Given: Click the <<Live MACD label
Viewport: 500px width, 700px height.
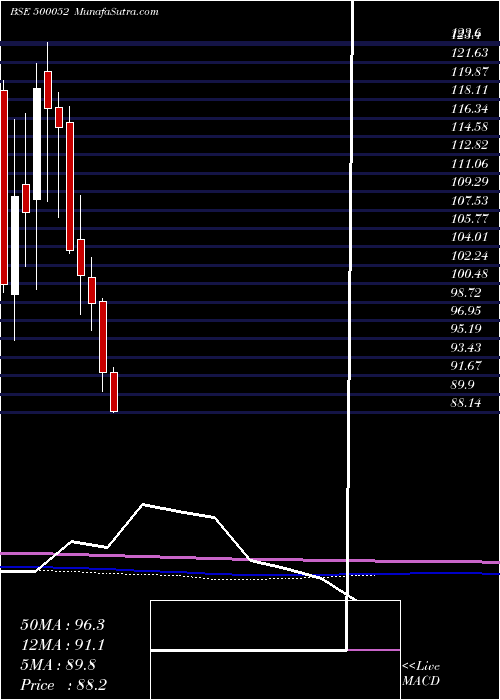Looking at the screenshot, I should (x=421, y=674).
